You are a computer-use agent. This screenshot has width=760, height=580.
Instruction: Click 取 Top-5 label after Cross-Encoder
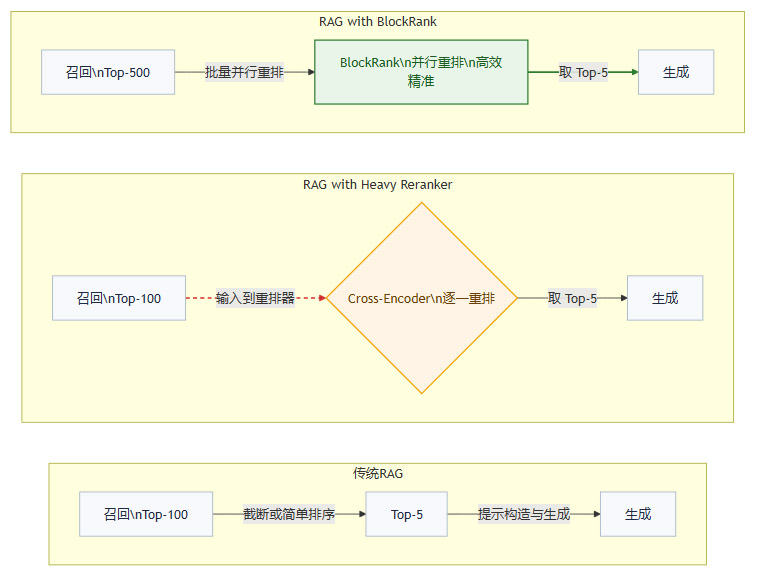click(572, 298)
